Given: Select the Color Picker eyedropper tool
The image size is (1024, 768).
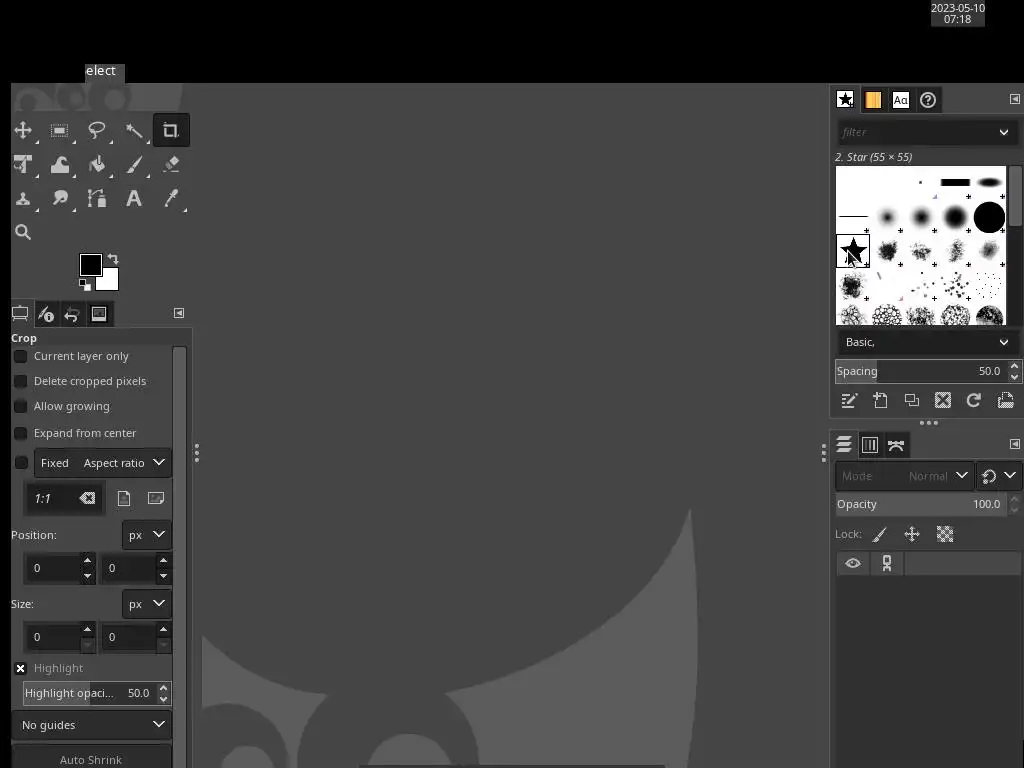Looking at the screenshot, I should [171, 198].
